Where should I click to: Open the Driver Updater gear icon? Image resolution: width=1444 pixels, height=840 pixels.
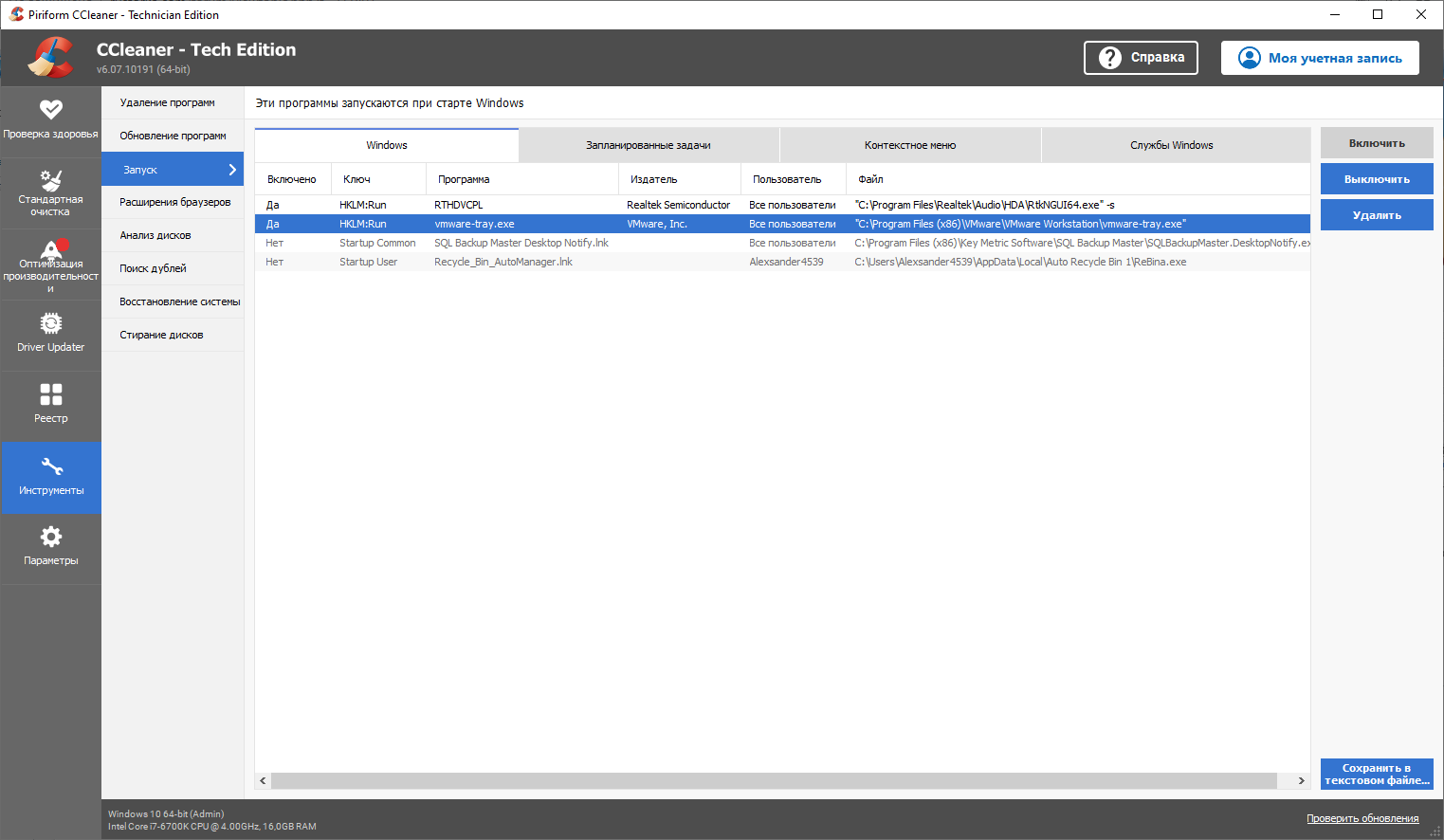click(50, 324)
